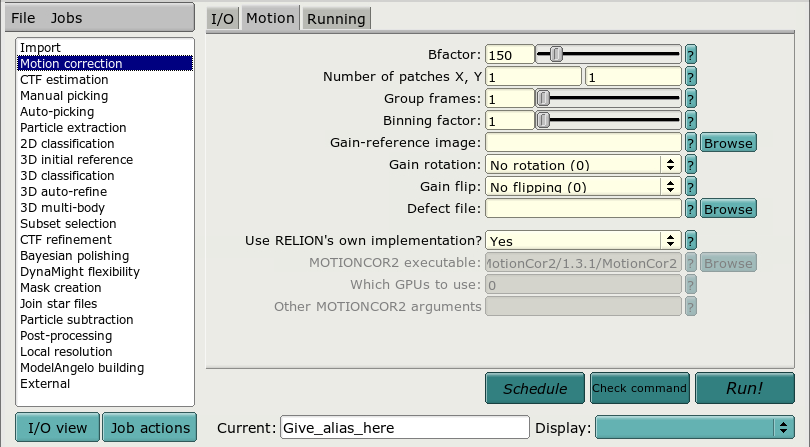The image size is (810, 447).
Task: Open help for Defect file
Action: tap(691, 209)
